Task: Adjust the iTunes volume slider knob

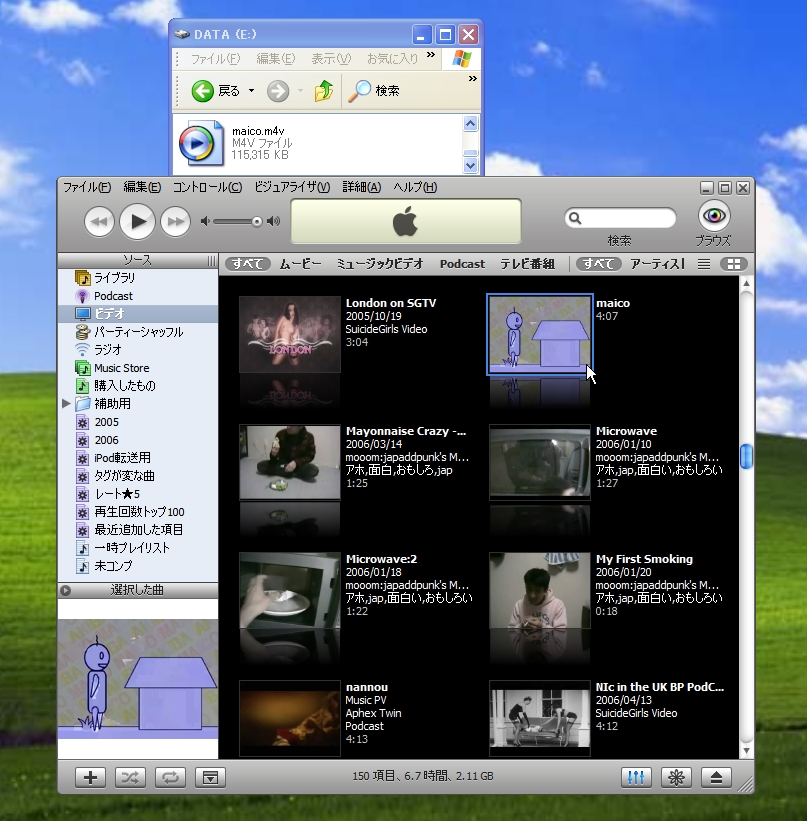Action: click(x=257, y=221)
